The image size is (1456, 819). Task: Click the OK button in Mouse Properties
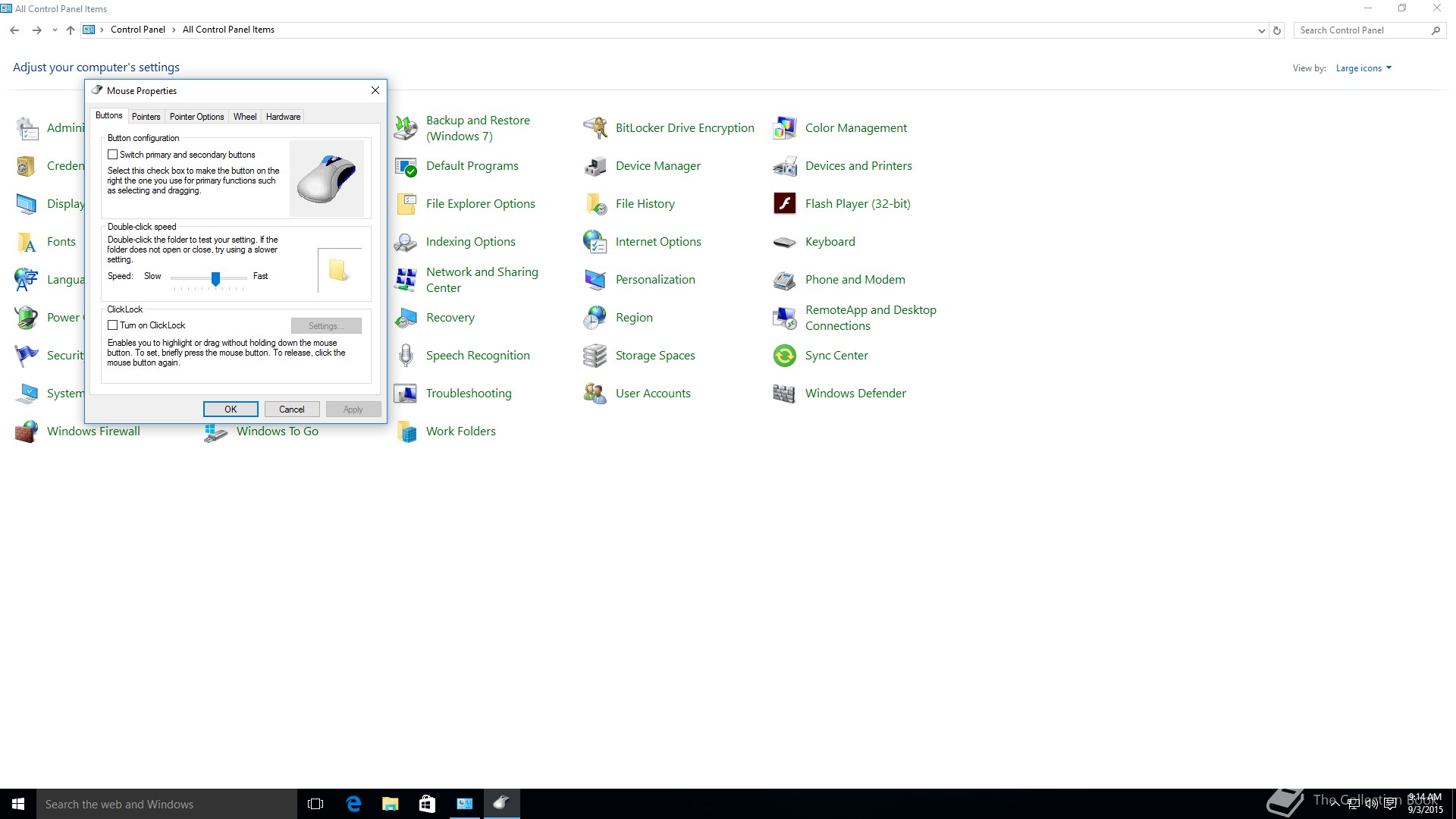click(231, 409)
